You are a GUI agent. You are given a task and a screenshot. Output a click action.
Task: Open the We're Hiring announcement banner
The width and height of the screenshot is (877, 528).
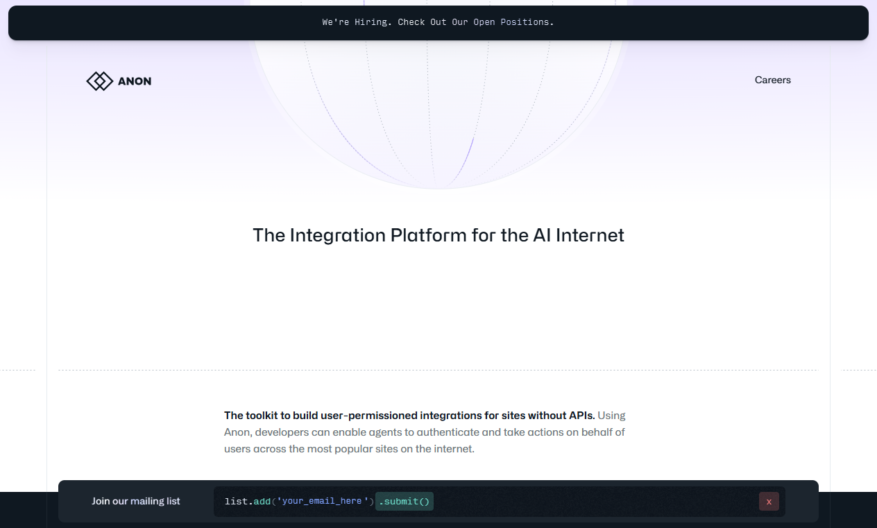pyautogui.click(x=438, y=22)
